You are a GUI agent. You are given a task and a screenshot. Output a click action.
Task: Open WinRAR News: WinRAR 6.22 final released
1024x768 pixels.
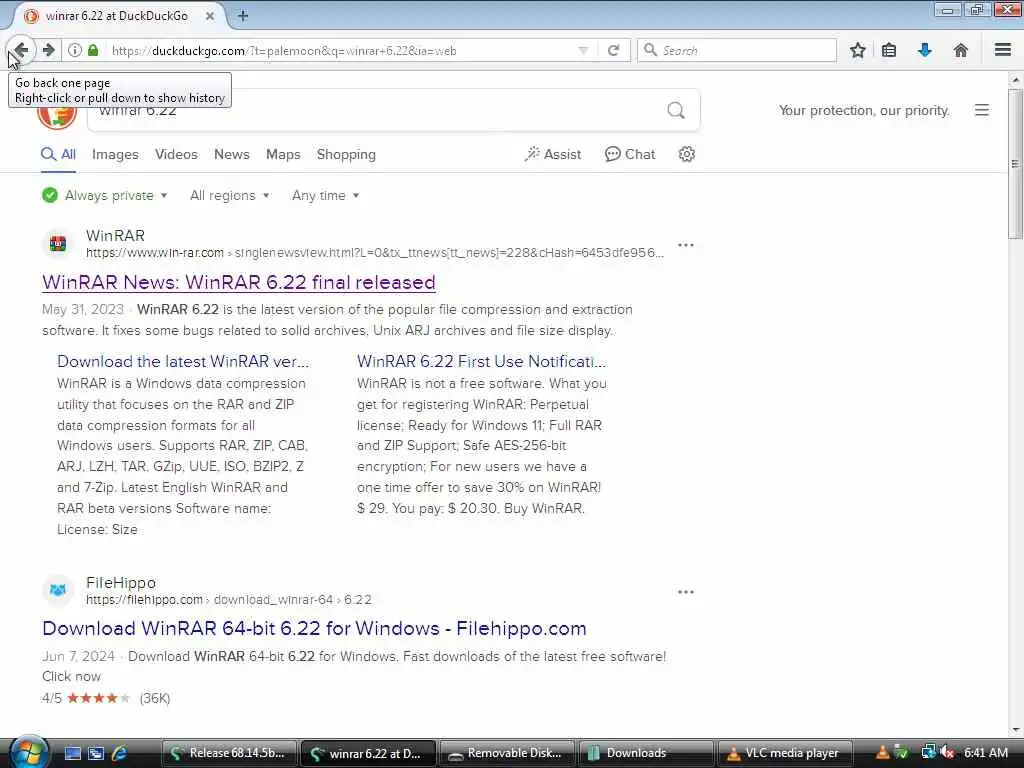(x=238, y=282)
